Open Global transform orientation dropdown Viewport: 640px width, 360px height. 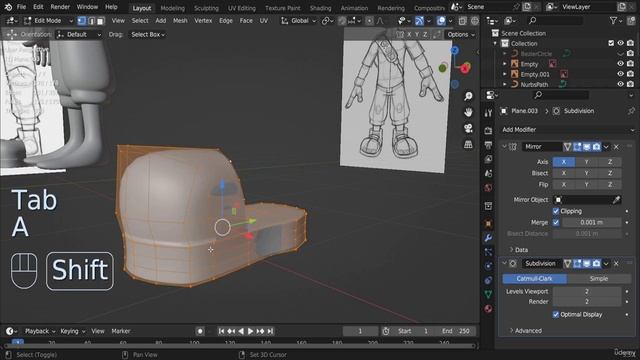[299, 20]
